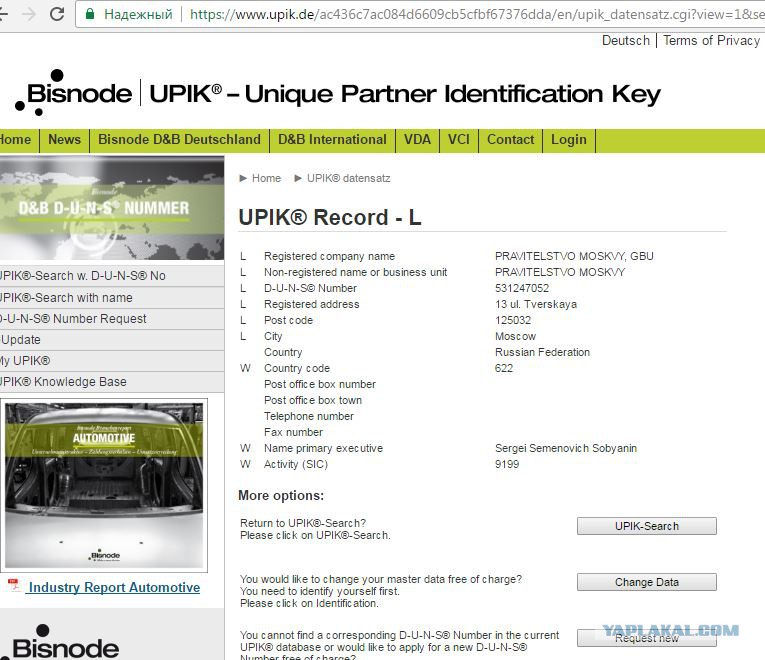Select SIC activity value 9199
This screenshot has width=765, height=660.
tap(506, 464)
